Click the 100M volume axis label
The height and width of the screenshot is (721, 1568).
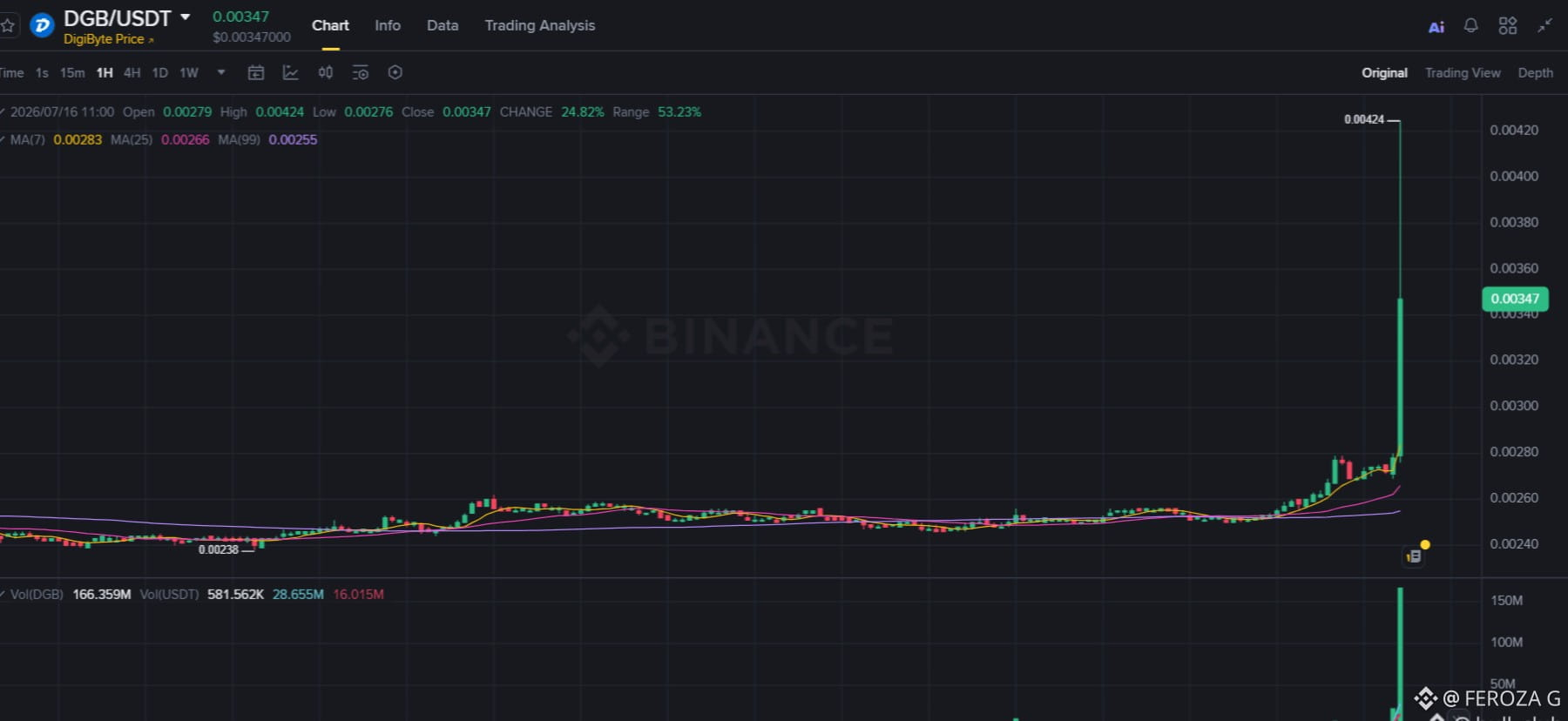click(x=1507, y=643)
